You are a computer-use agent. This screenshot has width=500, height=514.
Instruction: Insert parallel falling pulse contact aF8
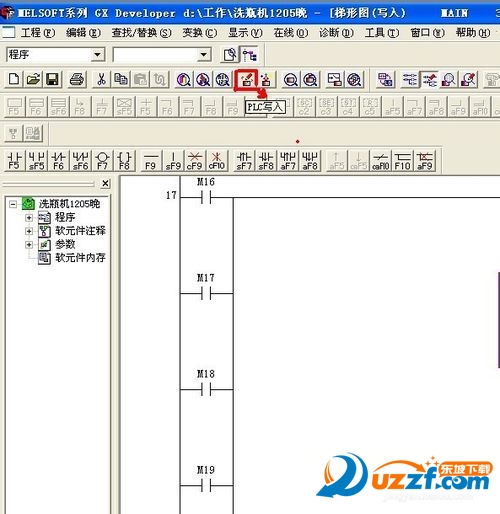(x=310, y=160)
